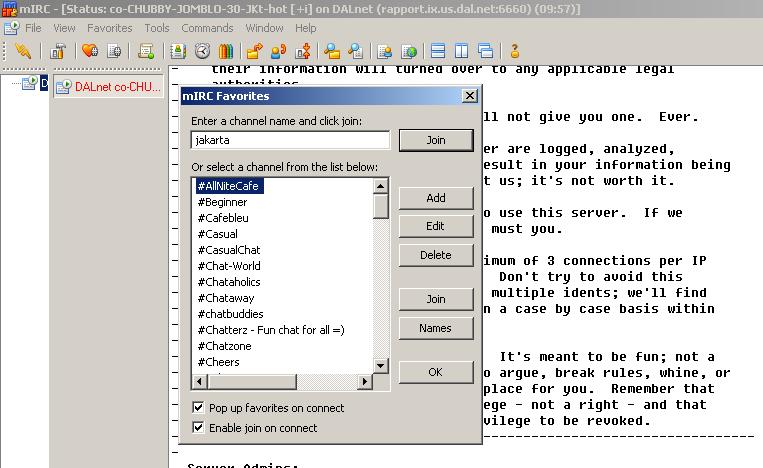The width and height of the screenshot is (763, 468).
Task: Close the mIRC Favorites dialog
Action: [469, 96]
